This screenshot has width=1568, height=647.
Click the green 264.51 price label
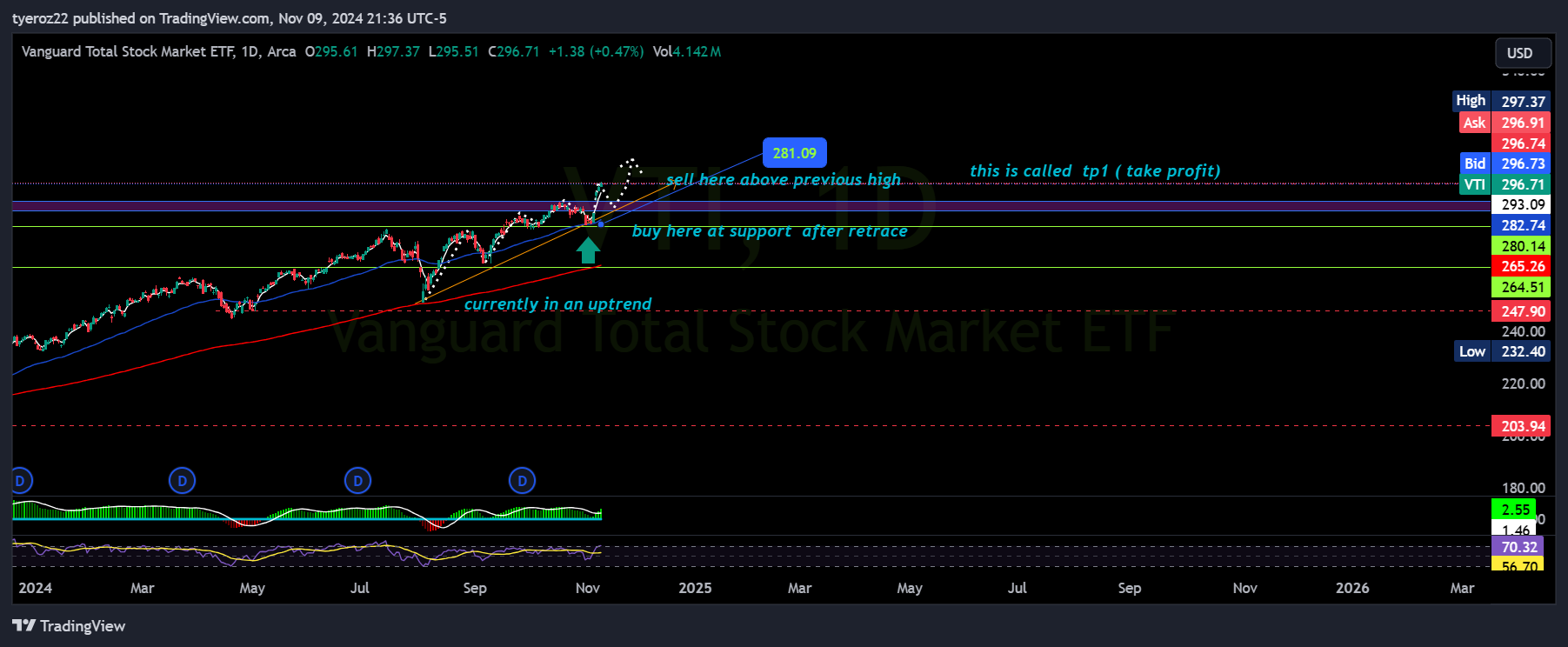(x=1521, y=287)
